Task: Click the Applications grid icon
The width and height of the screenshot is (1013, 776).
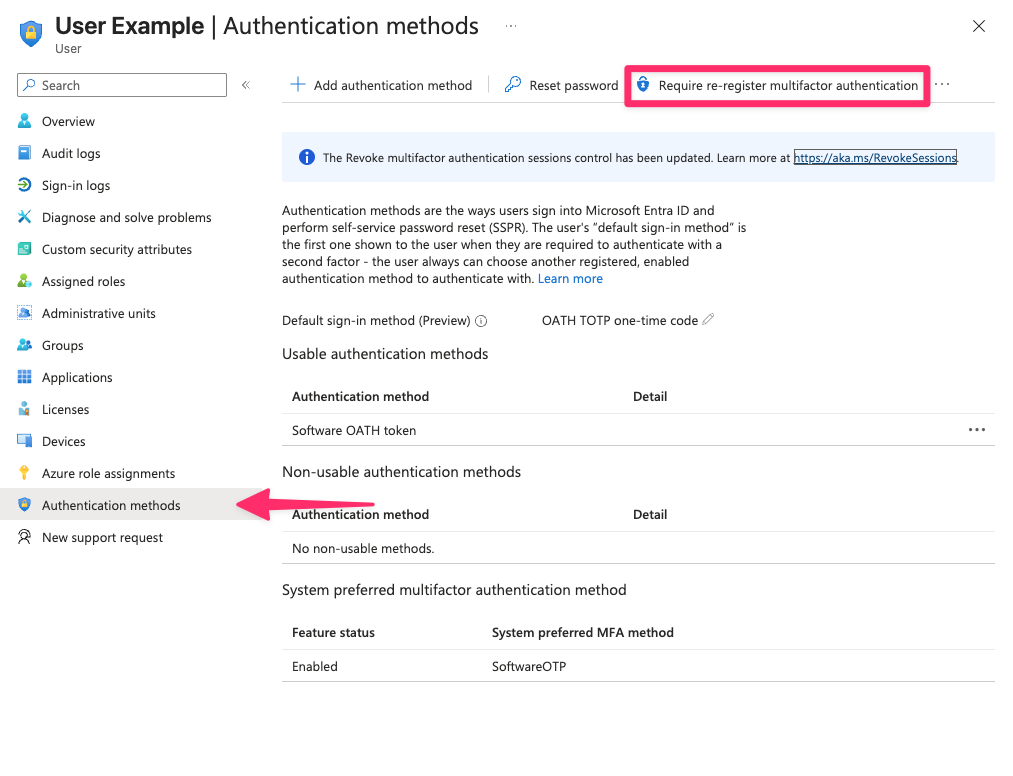Action: click(x=25, y=377)
